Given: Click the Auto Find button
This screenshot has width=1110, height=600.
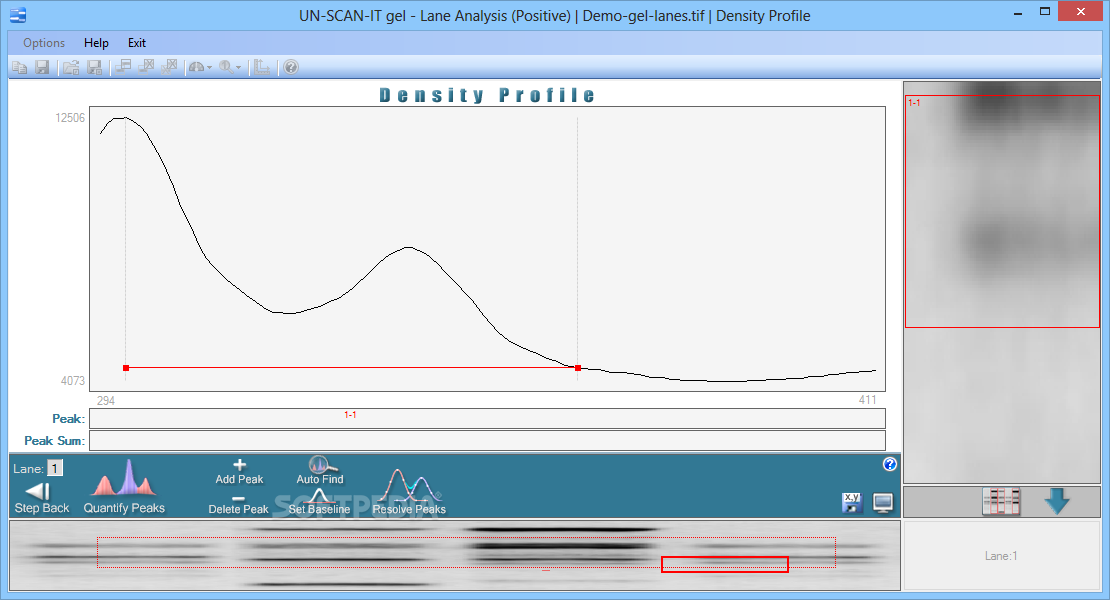Looking at the screenshot, I should pos(319,471).
